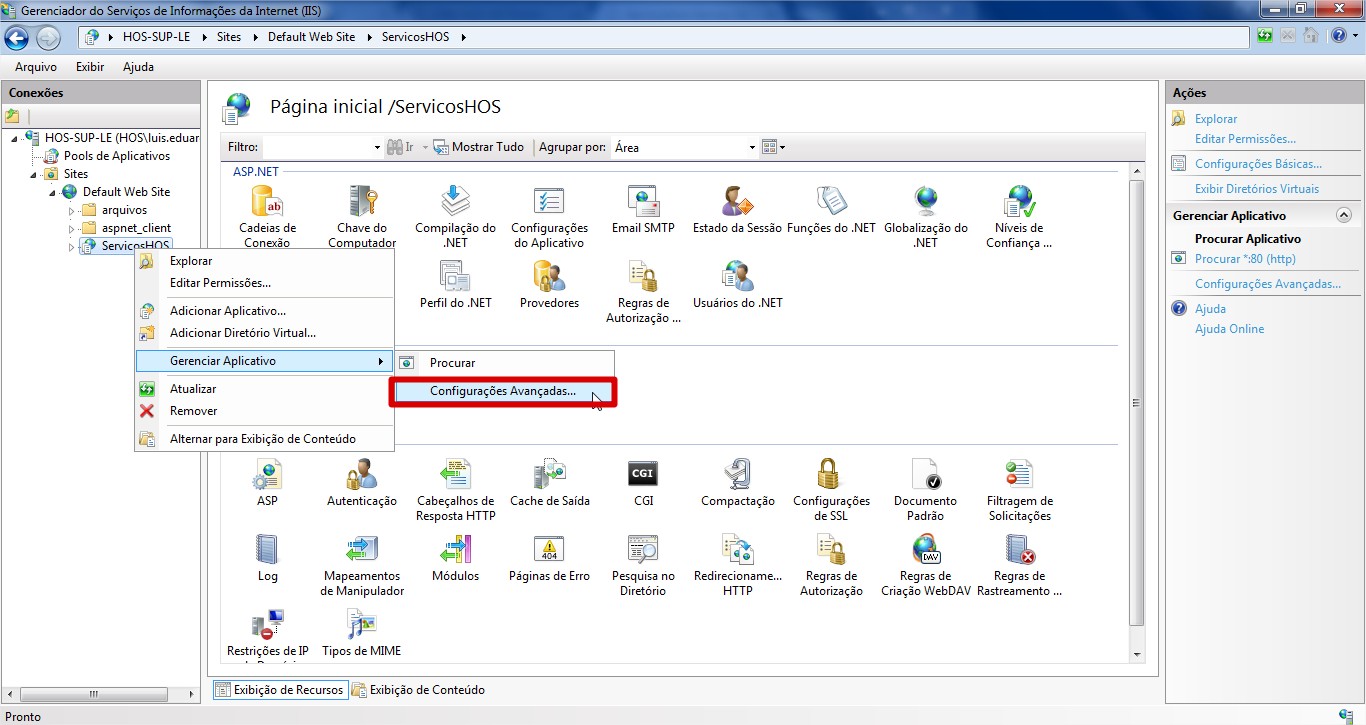The width and height of the screenshot is (1366, 725).
Task: Open the Agrupar por Área dropdown
Action: [752, 148]
